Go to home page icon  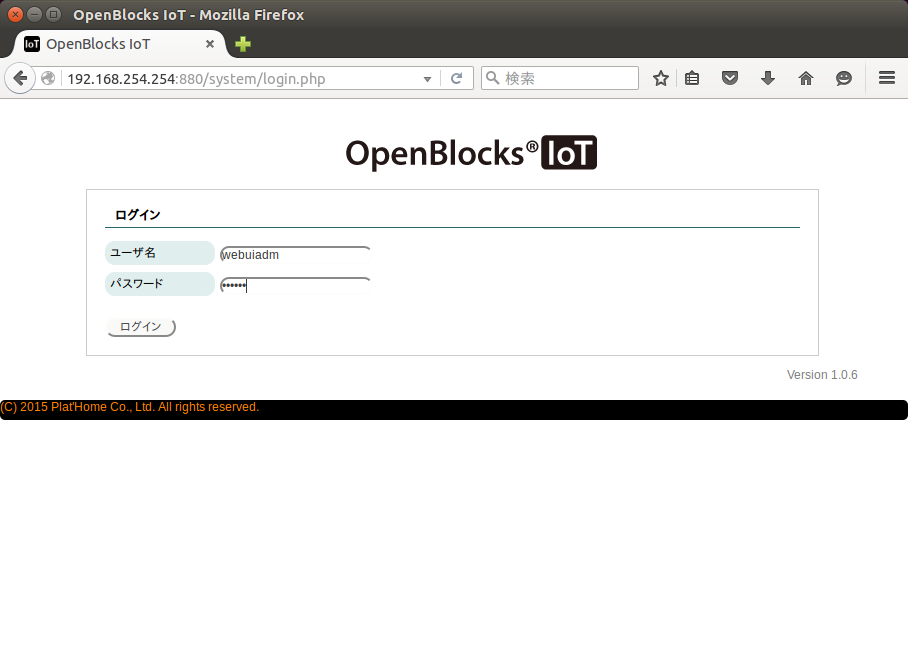[806, 78]
